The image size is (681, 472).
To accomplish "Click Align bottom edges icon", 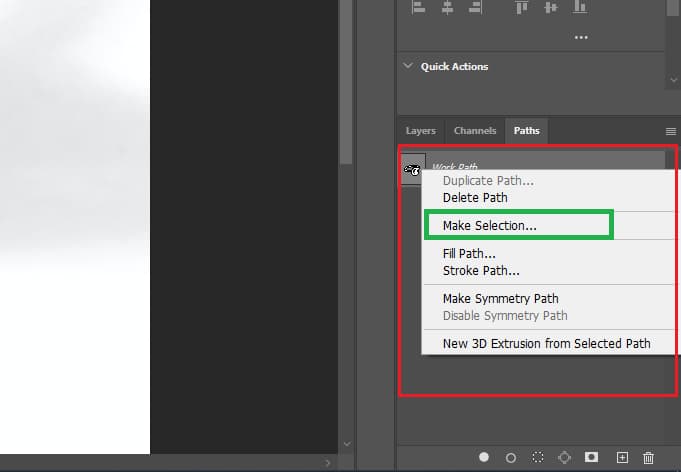I will point(580,7).
